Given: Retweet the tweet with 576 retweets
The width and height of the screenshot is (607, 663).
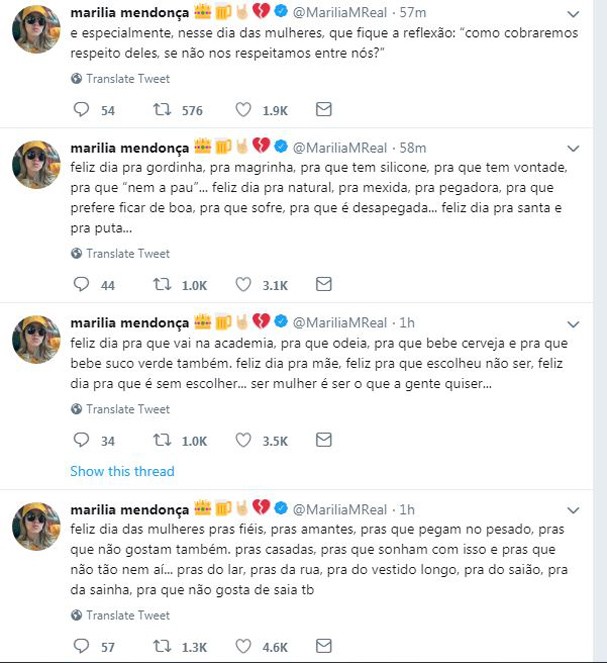Looking at the screenshot, I should [162, 110].
